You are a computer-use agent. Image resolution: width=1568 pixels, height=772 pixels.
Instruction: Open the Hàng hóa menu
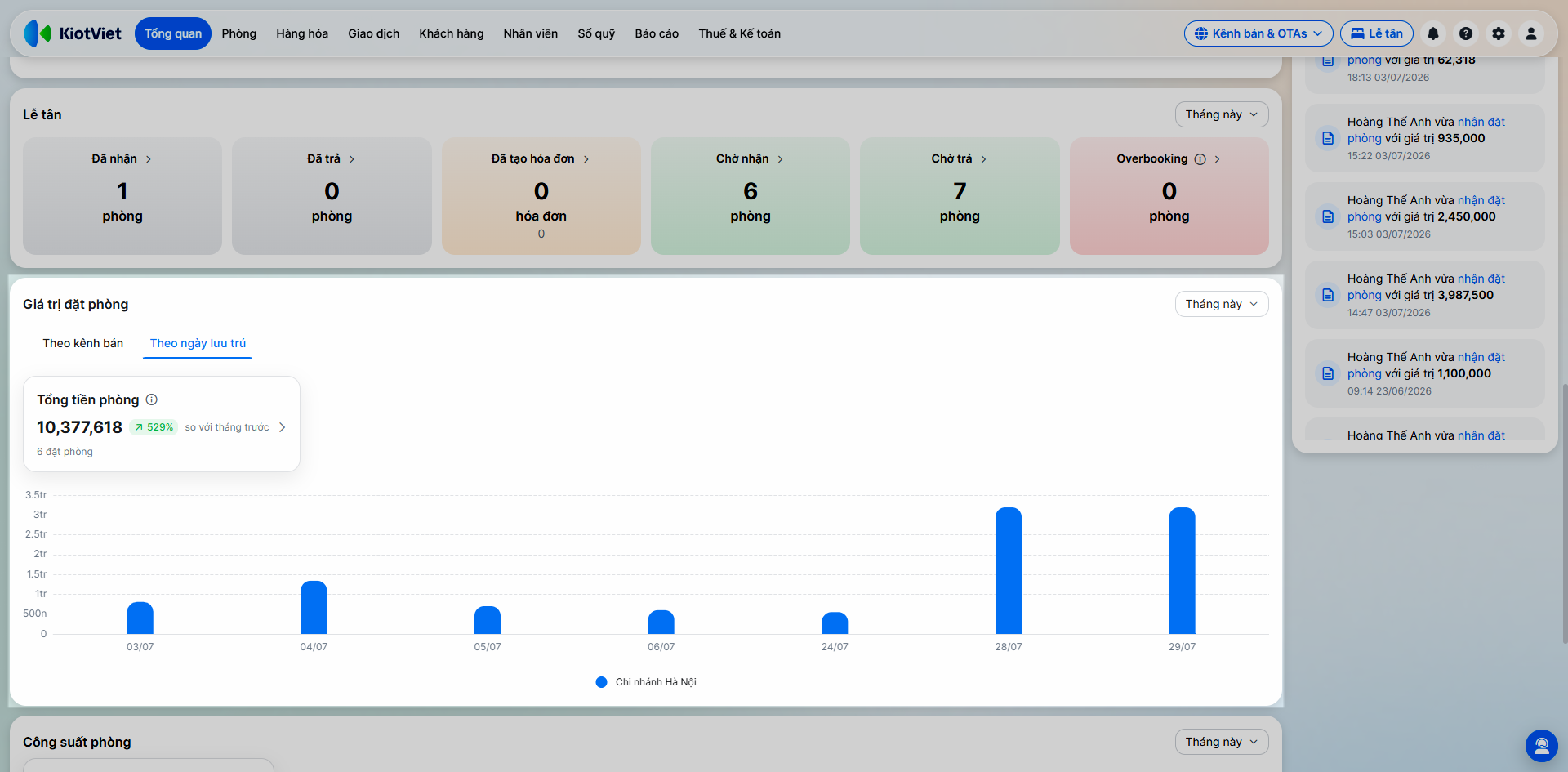pyautogui.click(x=302, y=33)
